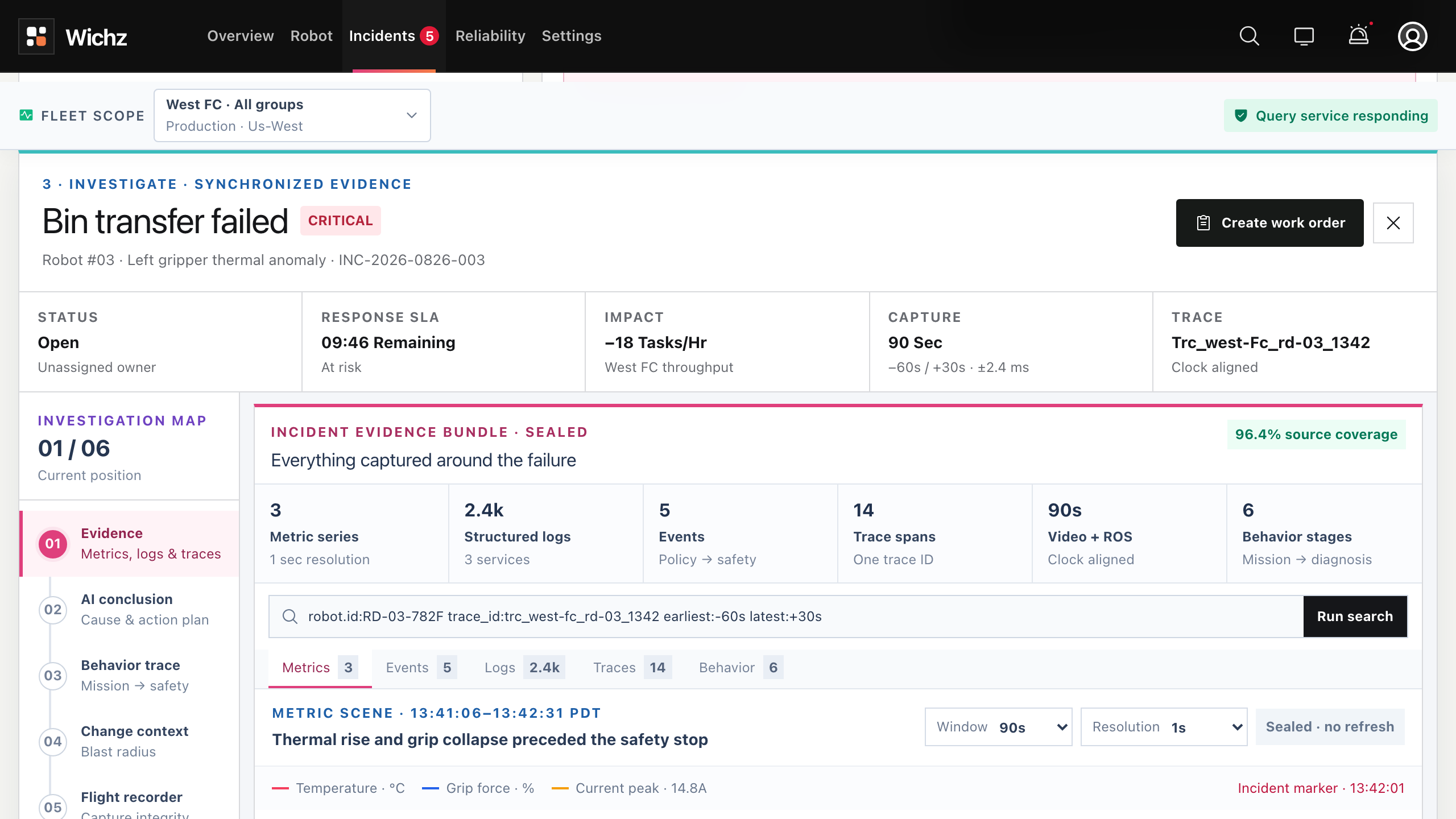Switch to the Metrics tab
The width and height of the screenshot is (1456, 819).
click(320, 668)
